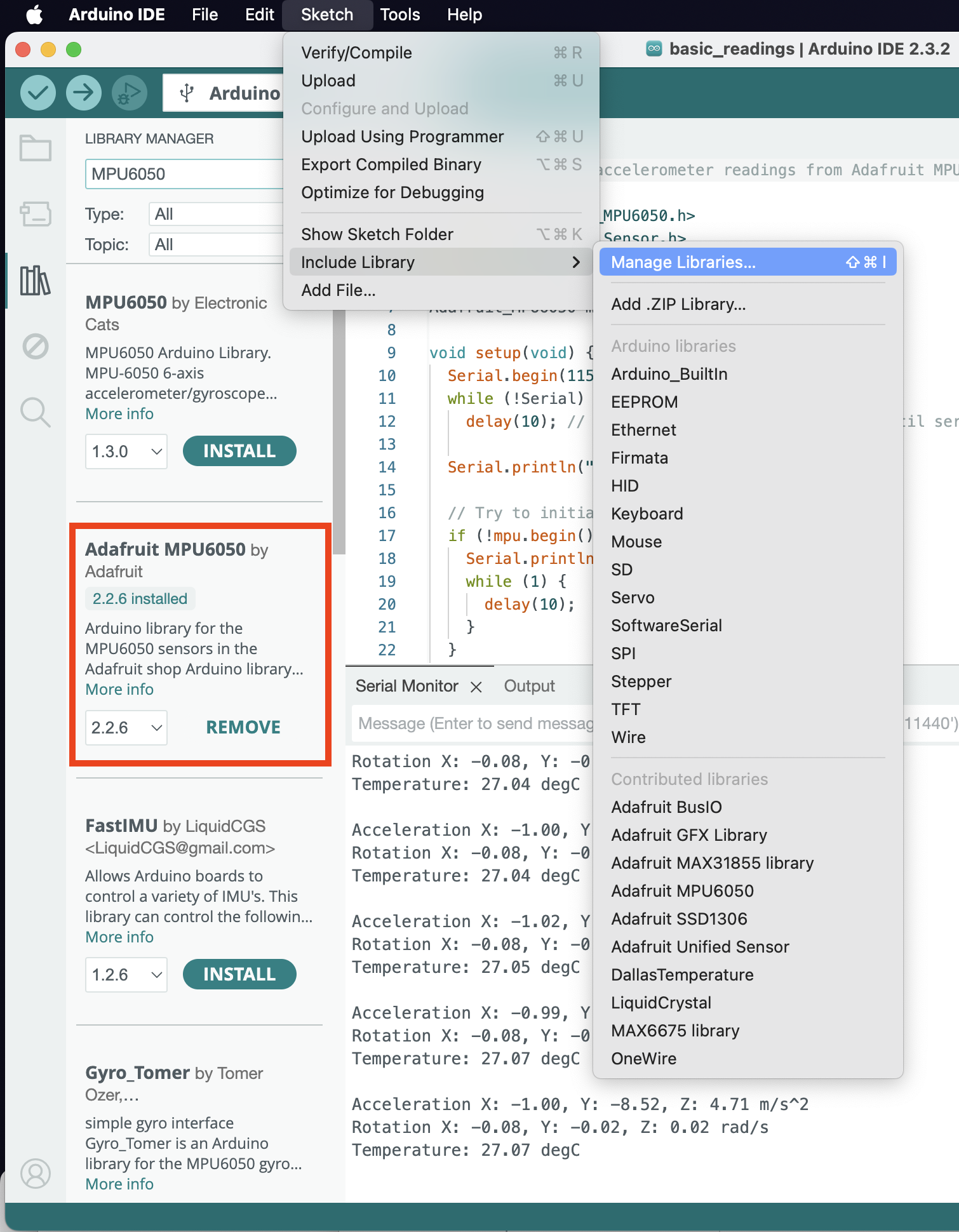Open the Debug sidebar icon
The image size is (959, 1232).
[36, 346]
